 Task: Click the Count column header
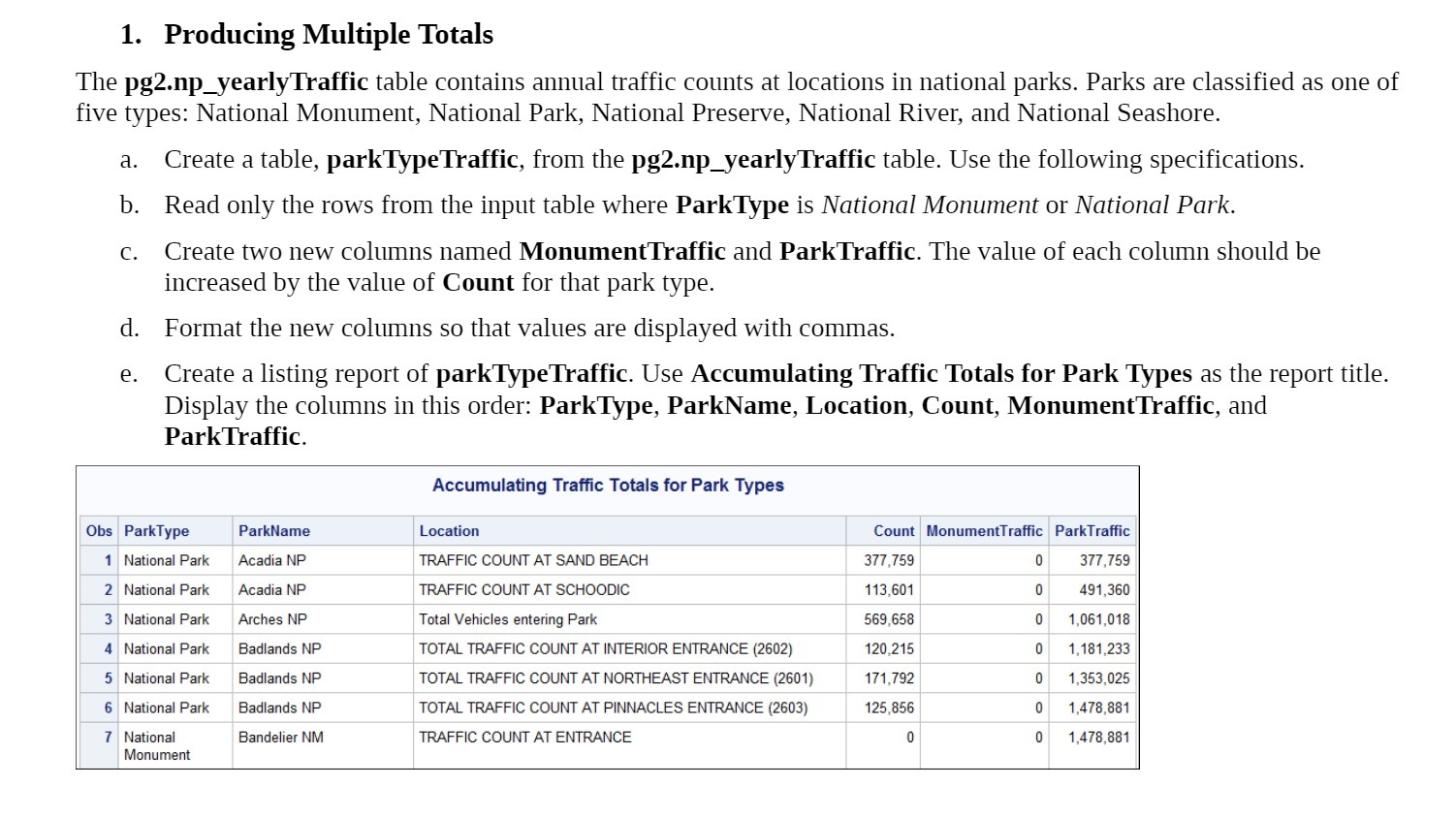pos(893,531)
